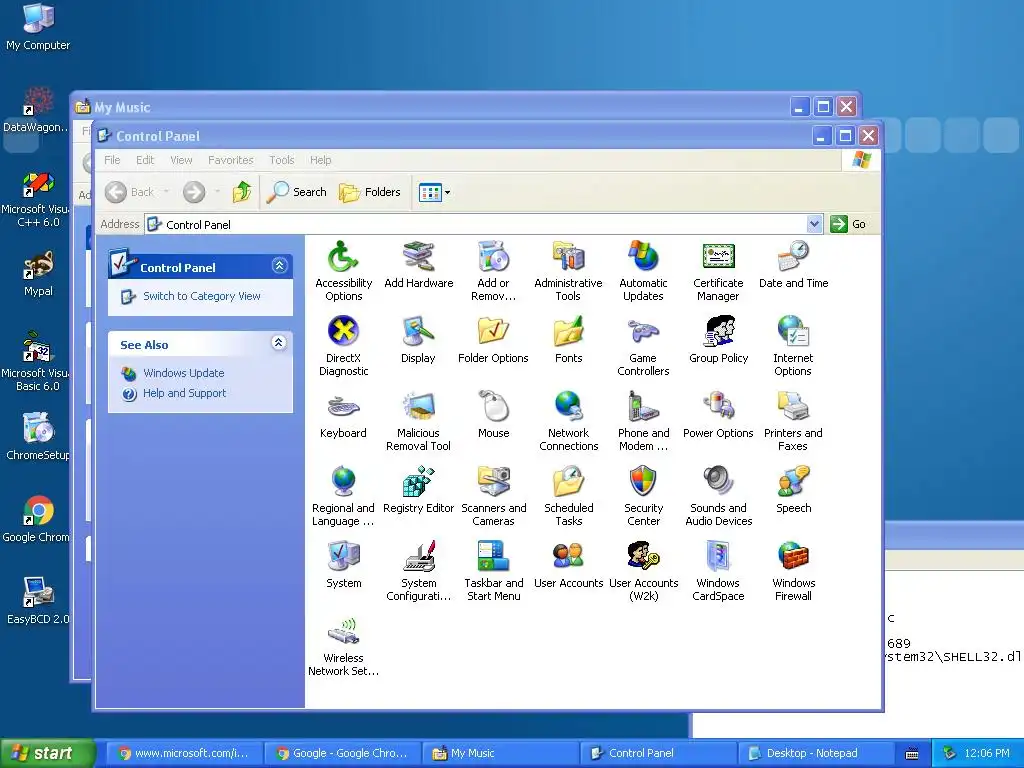1024x768 pixels.
Task: Open the Views dropdown in toolbar
Action: [x=447, y=193]
